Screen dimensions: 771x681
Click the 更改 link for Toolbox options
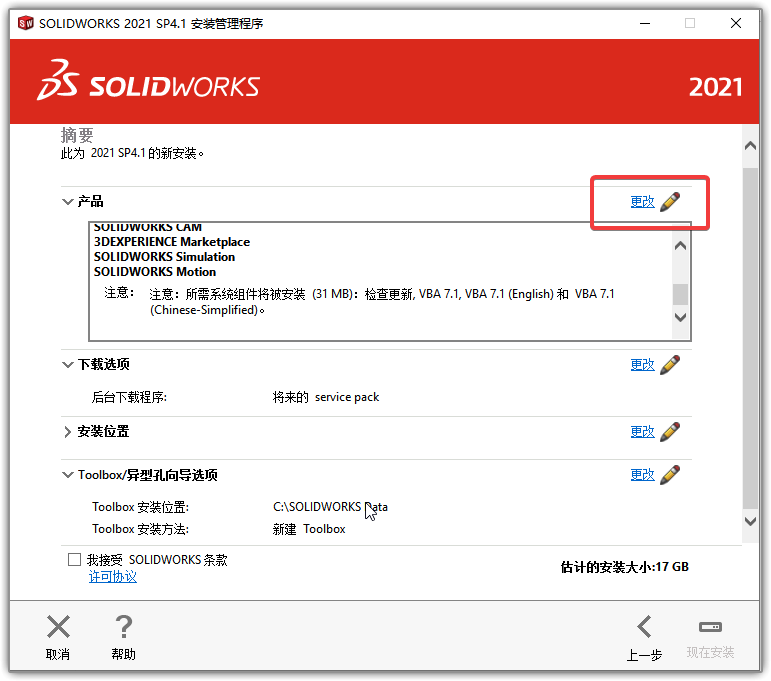pos(643,475)
